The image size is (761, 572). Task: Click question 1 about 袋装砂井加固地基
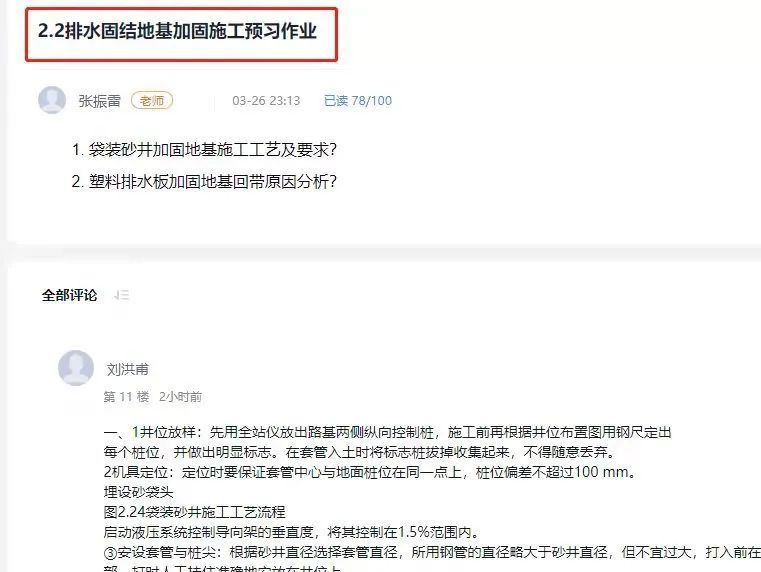pos(204,149)
